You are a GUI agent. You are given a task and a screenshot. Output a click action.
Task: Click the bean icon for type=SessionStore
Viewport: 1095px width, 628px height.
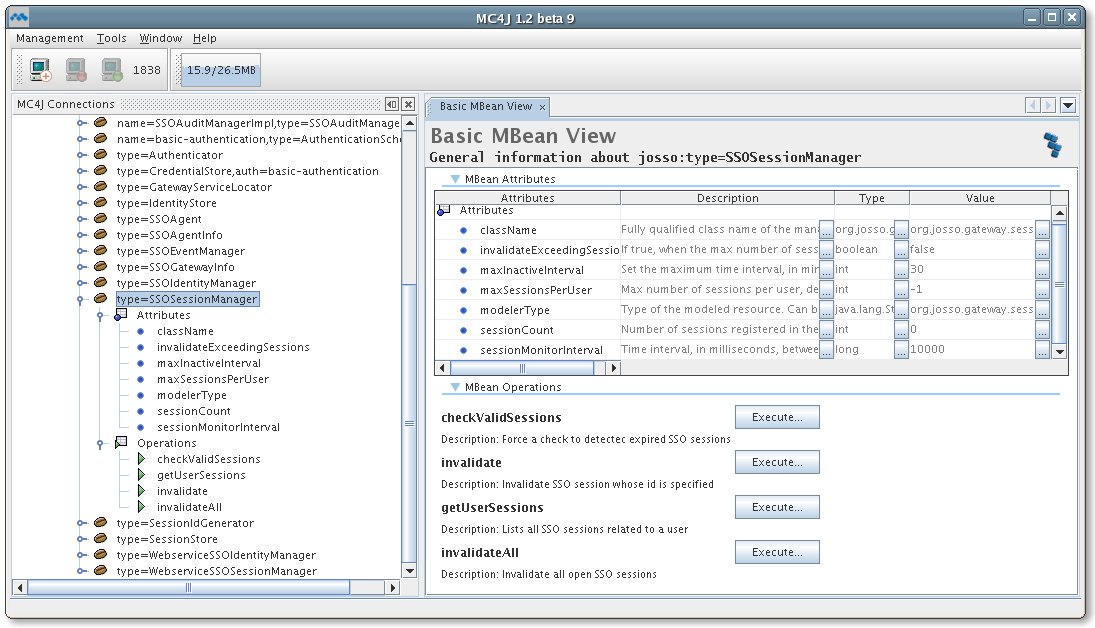[x=100, y=539]
